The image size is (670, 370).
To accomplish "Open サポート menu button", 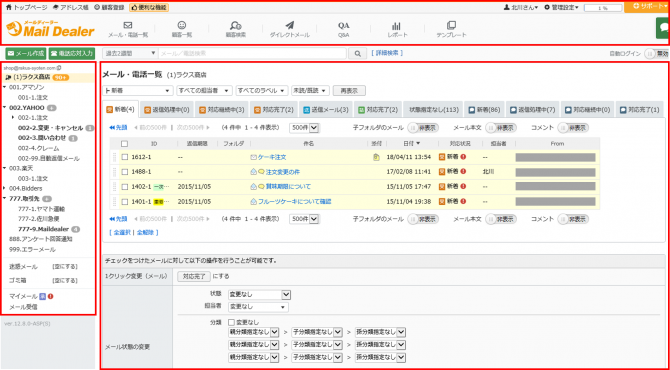I will pyautogui.click(x=646, y=6).
